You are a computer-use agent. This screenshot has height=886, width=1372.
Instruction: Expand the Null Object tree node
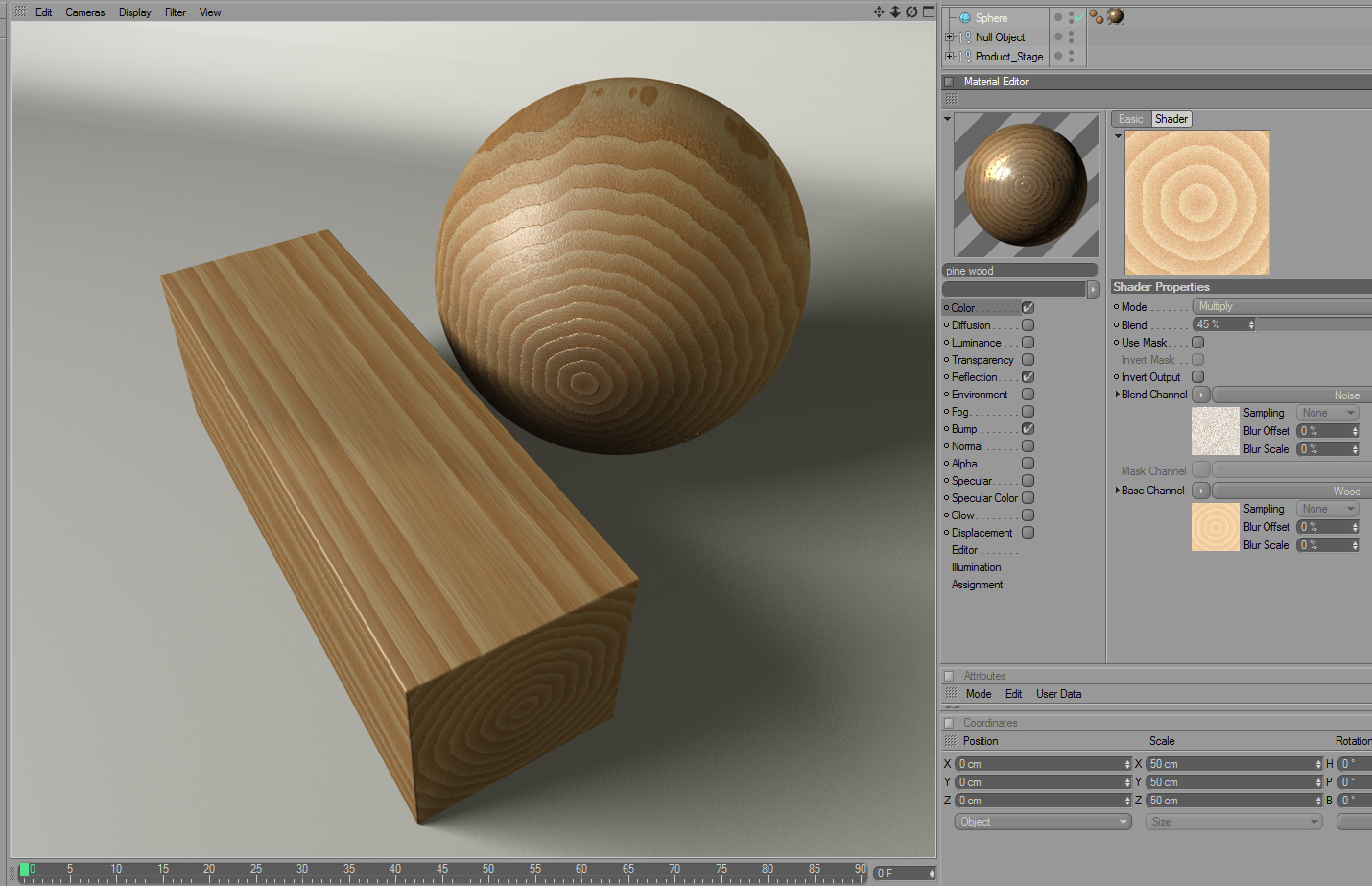click(950, 37)
